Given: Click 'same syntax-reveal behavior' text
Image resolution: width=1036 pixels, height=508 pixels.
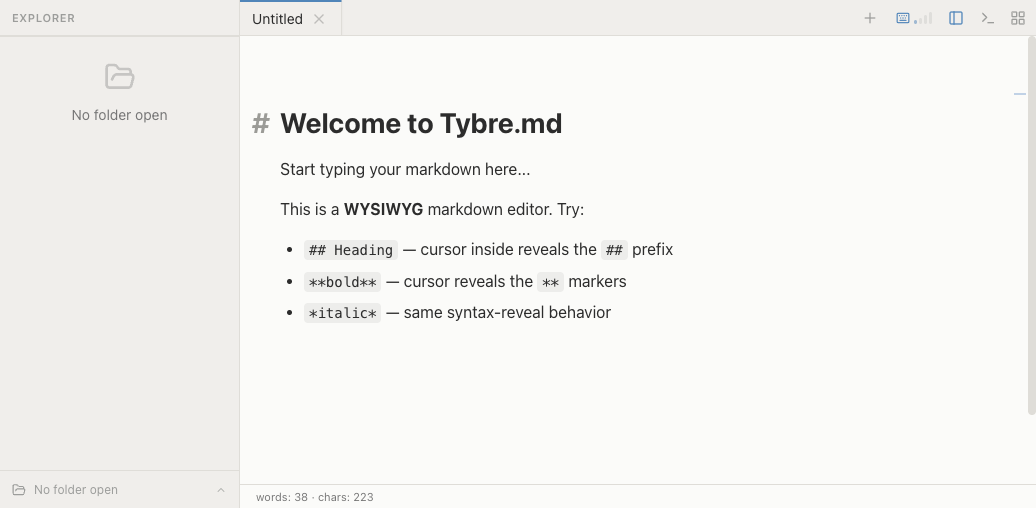Looking at the screenshot, I should [507, 312].
